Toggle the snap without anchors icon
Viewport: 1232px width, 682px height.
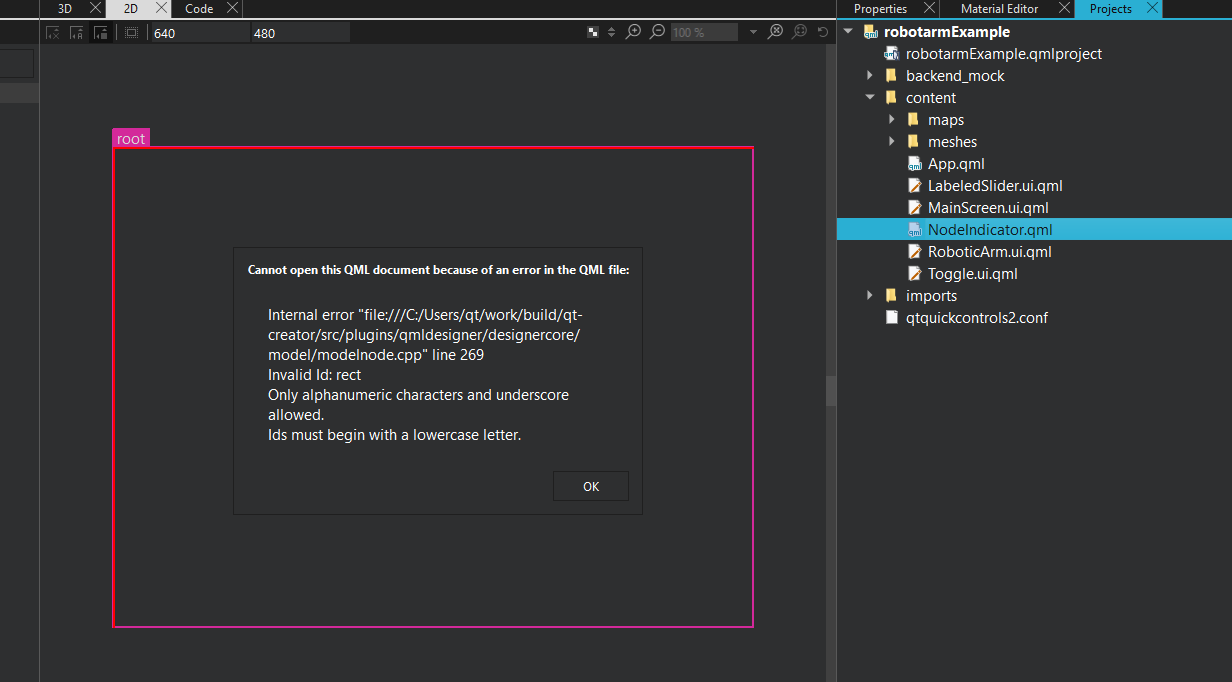[100, 32]
